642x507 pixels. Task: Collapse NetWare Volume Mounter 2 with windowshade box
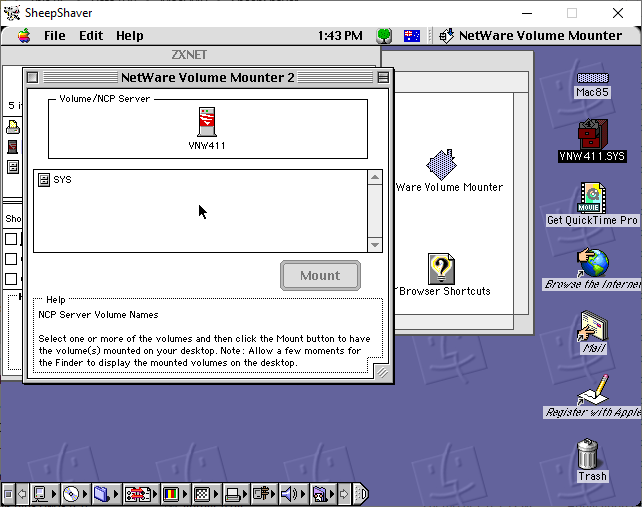tap(383, 77)
